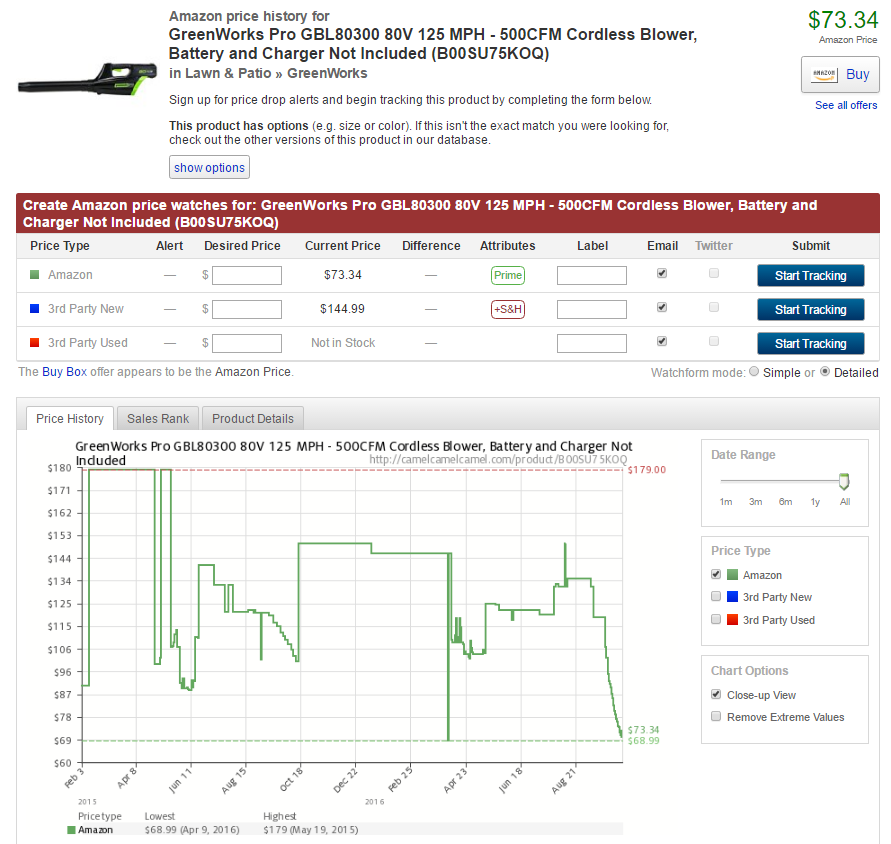Click the leaf blower product image
The image size is (891, 844).
coord(88,80)
